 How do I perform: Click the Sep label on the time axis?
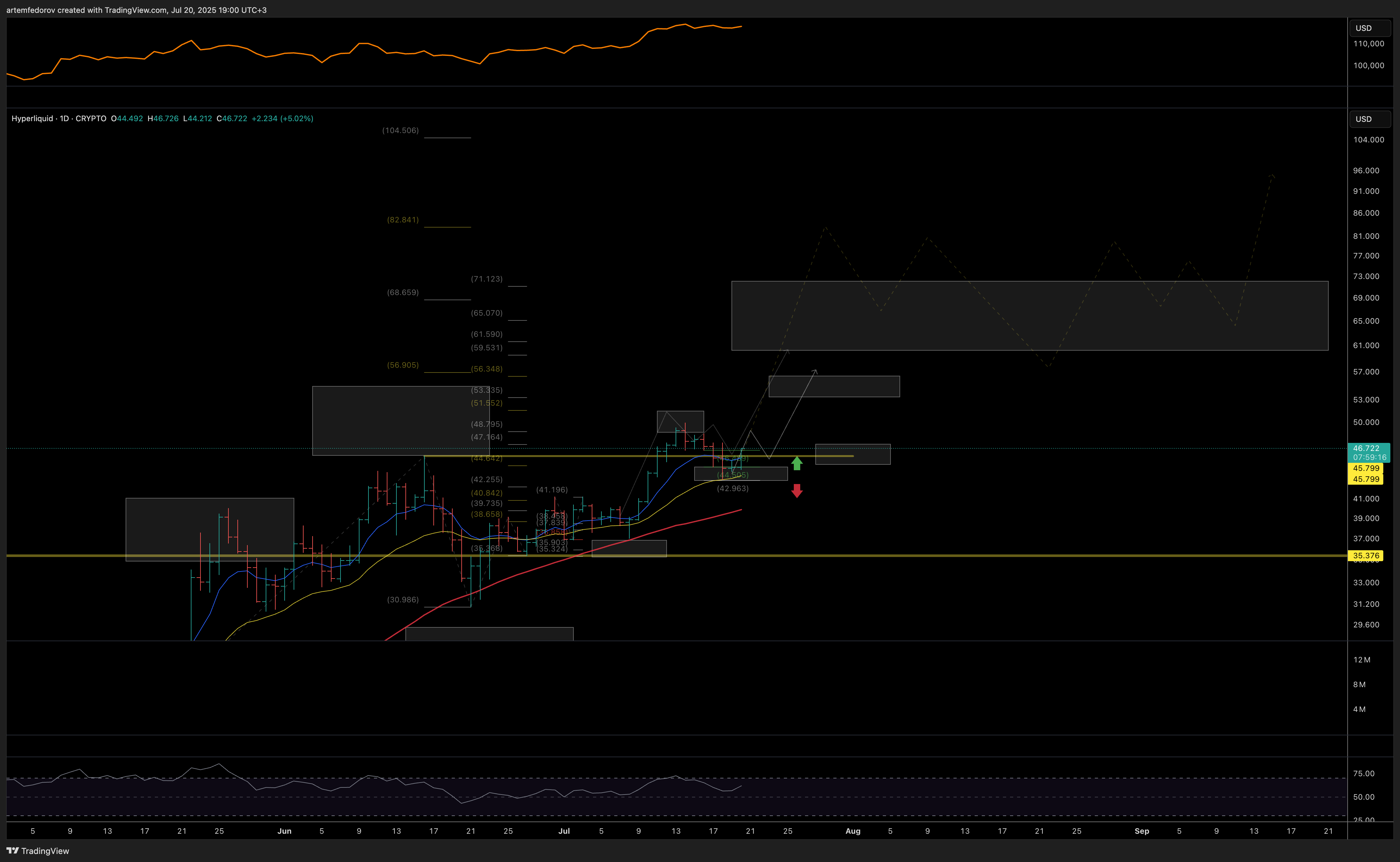coord(1142,831)
